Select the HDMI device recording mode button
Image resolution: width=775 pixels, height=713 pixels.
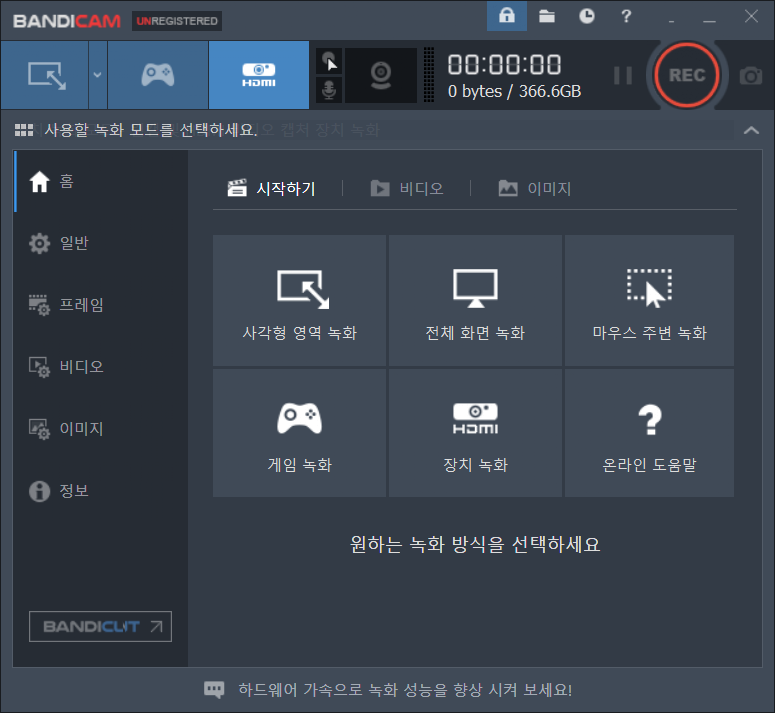[258, 75]
